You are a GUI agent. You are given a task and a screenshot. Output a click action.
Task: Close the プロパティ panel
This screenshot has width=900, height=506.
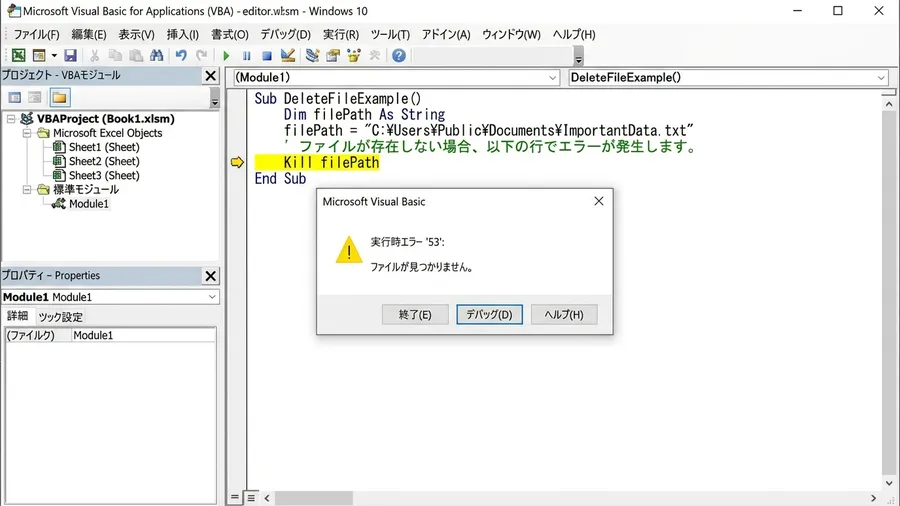[211, 276]
